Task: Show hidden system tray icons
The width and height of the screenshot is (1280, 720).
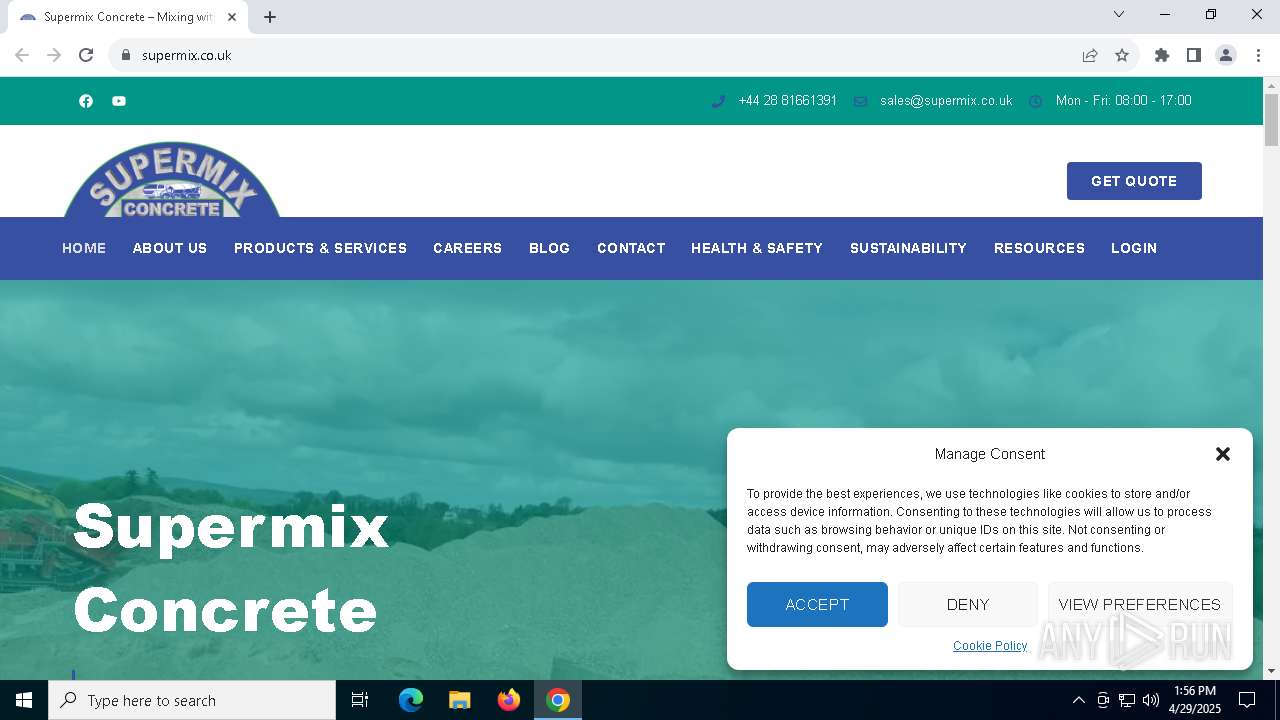Action: [1078, 700]
